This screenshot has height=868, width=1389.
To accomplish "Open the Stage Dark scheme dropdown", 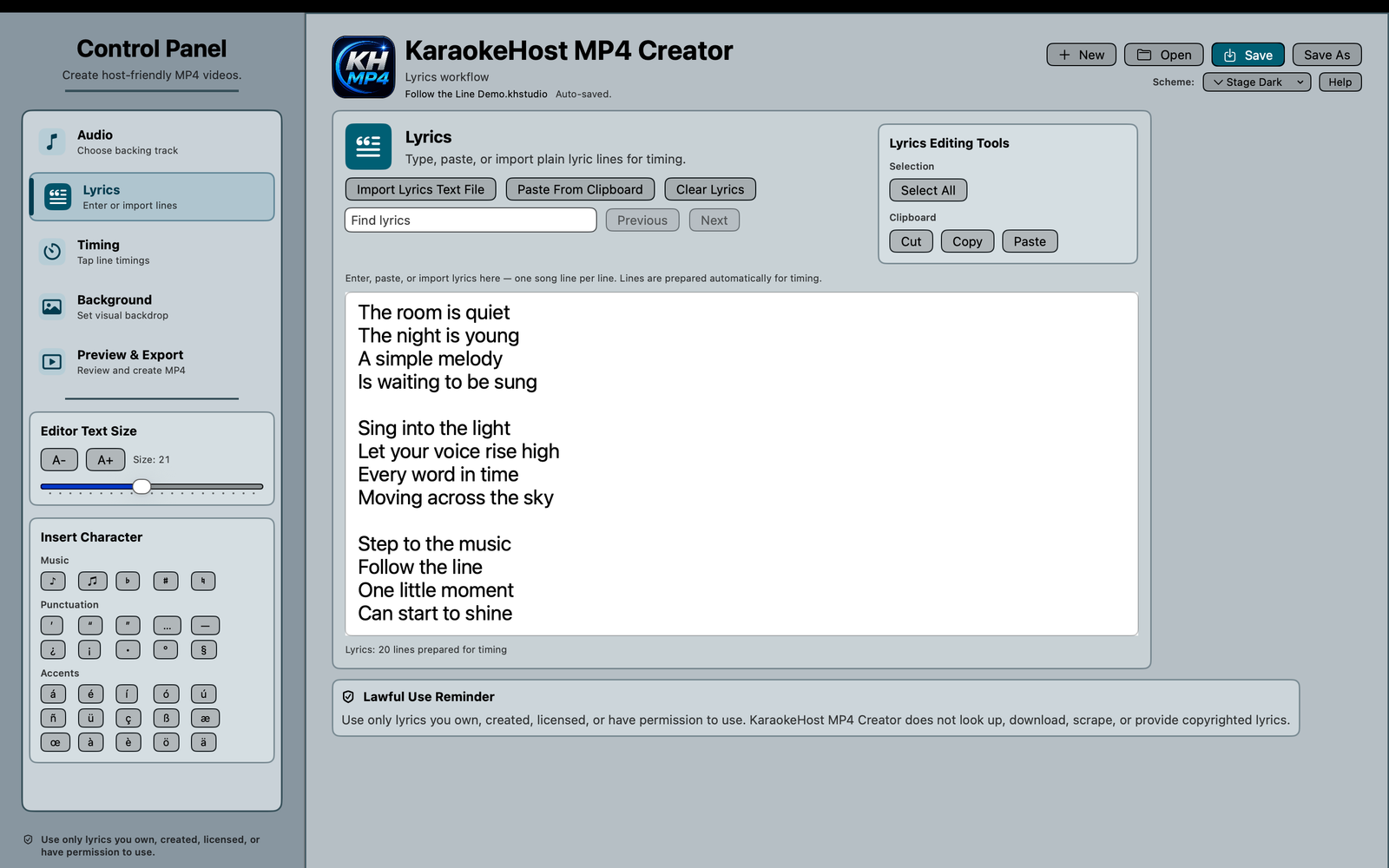I will pos(1256,82).
